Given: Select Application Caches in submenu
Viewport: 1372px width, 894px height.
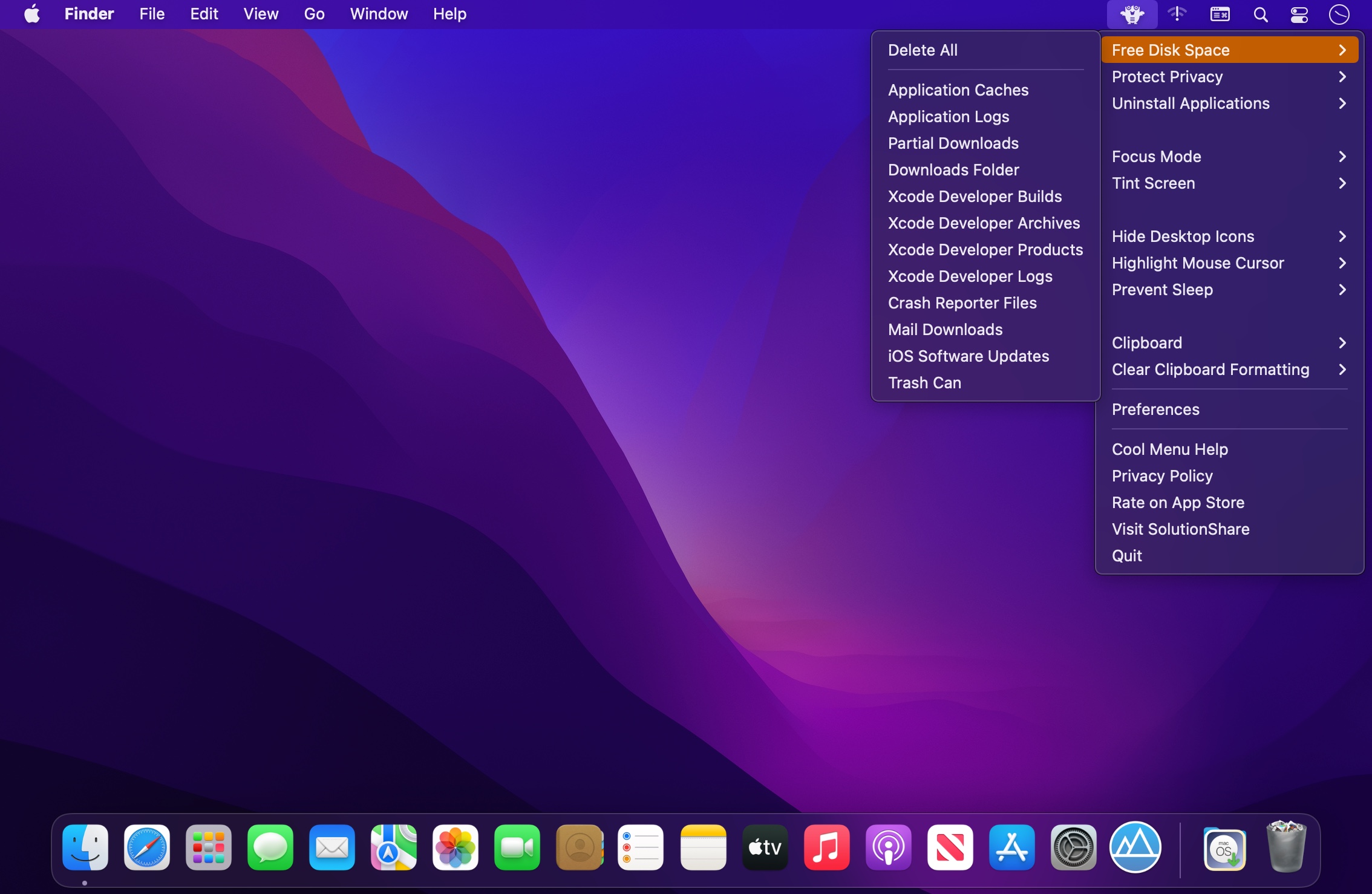Looking at the screenshot, I should tap(958, 90).
